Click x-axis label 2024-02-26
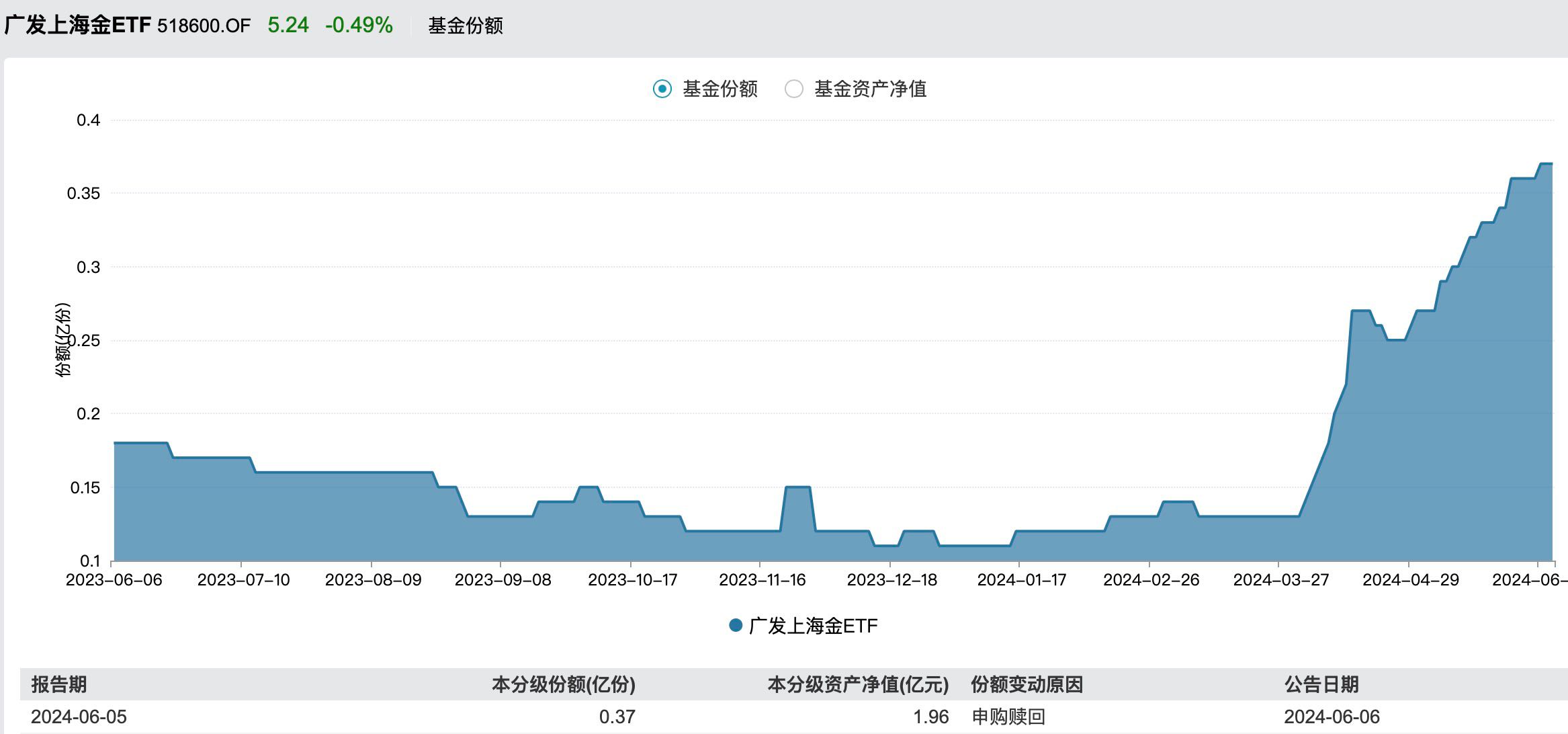Image resolution: width=1568 pixels, height=734 pixels. 1151,579
